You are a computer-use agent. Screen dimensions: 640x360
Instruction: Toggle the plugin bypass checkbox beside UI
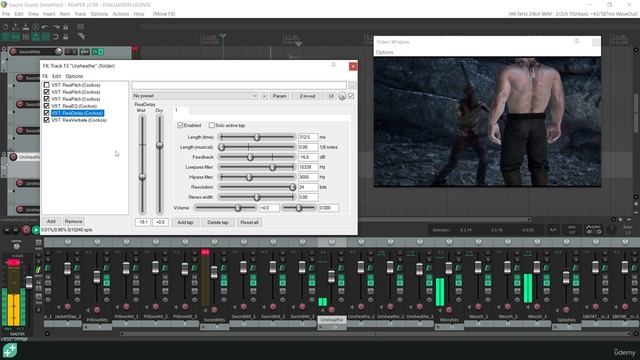[x=351, y=96]
